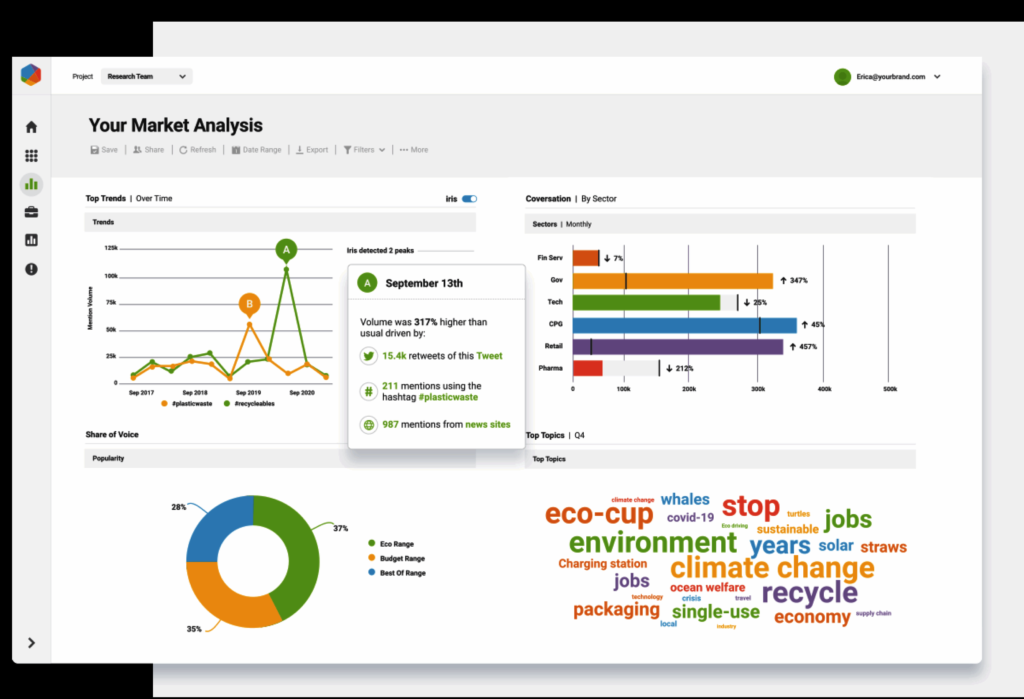Viewport: 1024px width, 699px height.
Task: Select the bar chart analytics sidebar icon
Action: point(31,184)
